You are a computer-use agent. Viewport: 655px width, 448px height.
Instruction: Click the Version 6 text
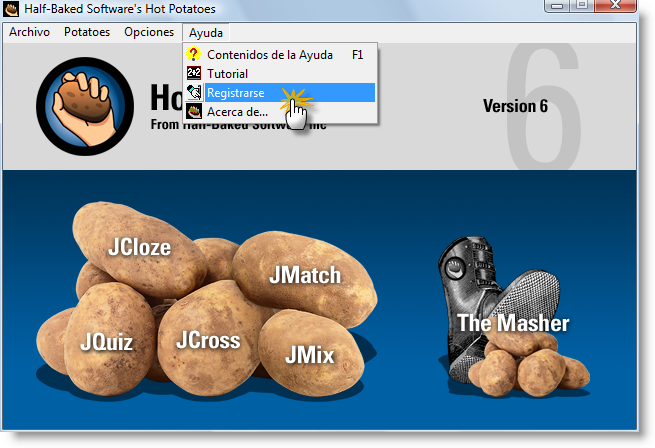click(x=515, y=106)
